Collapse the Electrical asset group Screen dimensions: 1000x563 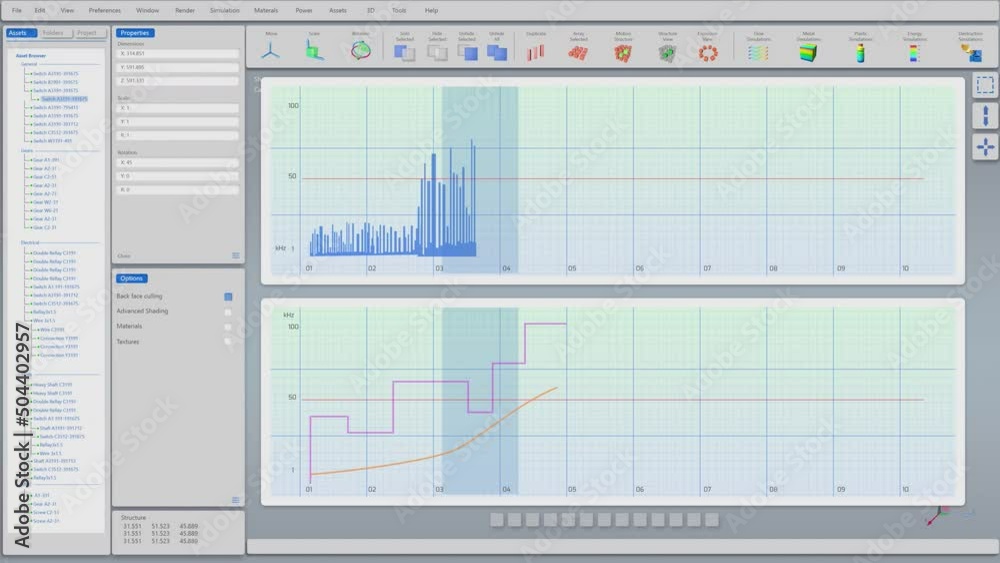[x=30, y=243]
